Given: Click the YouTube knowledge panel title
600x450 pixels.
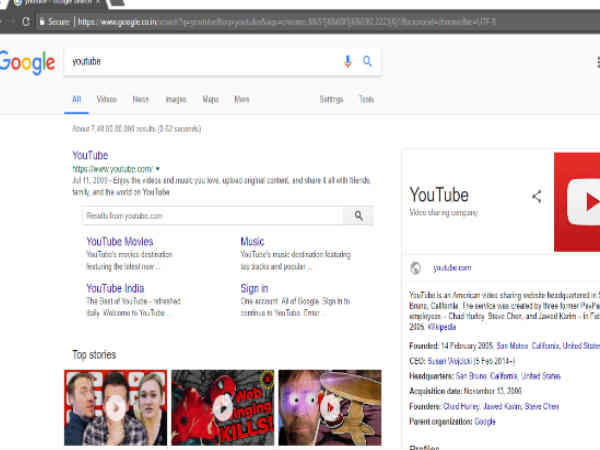Looking at the screenshot, I should tap(439, 195).
